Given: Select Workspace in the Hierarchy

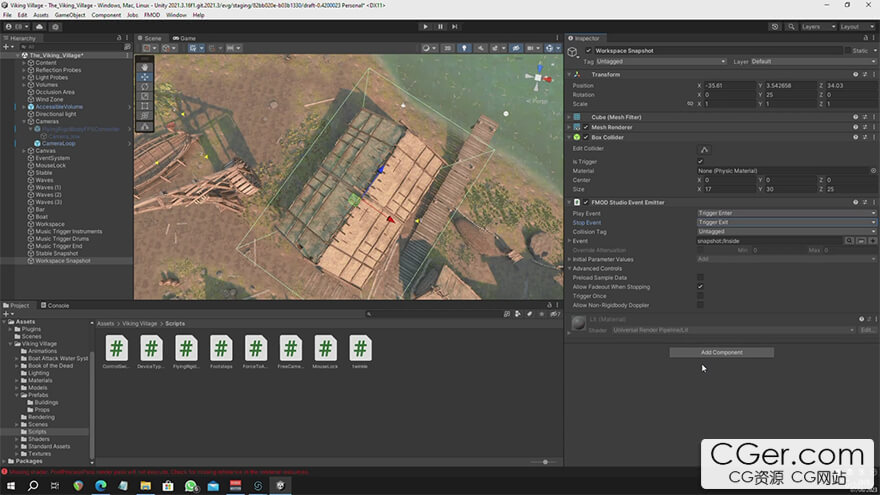Looking at the screenshot, I should [50, 224].
